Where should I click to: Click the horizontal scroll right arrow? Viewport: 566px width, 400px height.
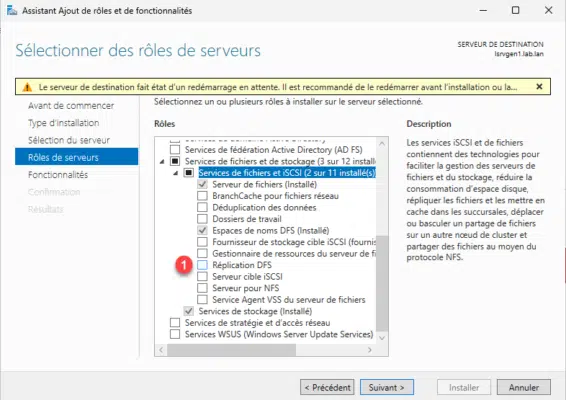pos(369,350)
